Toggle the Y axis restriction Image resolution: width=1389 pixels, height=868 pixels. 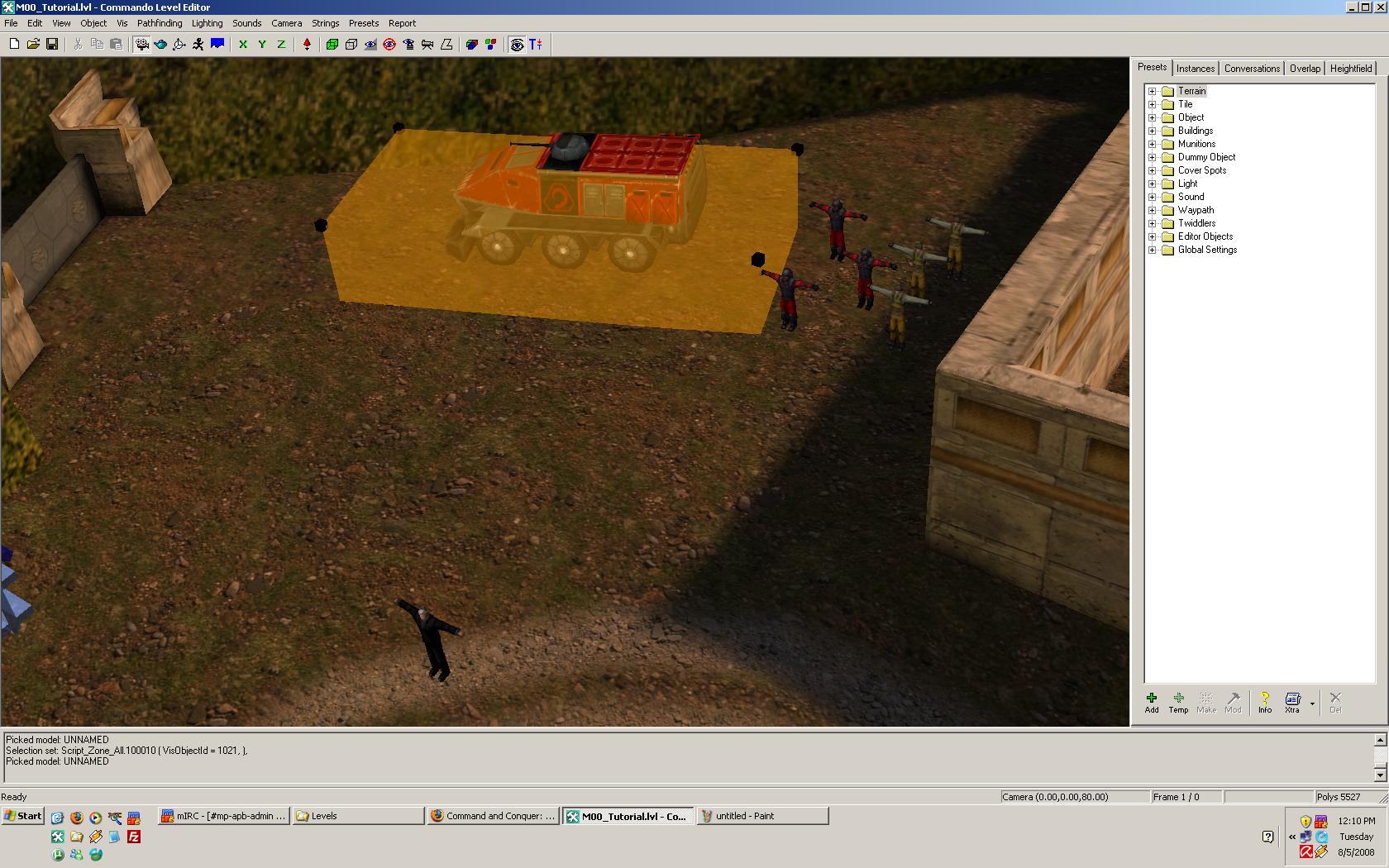[x=262, y=45]
